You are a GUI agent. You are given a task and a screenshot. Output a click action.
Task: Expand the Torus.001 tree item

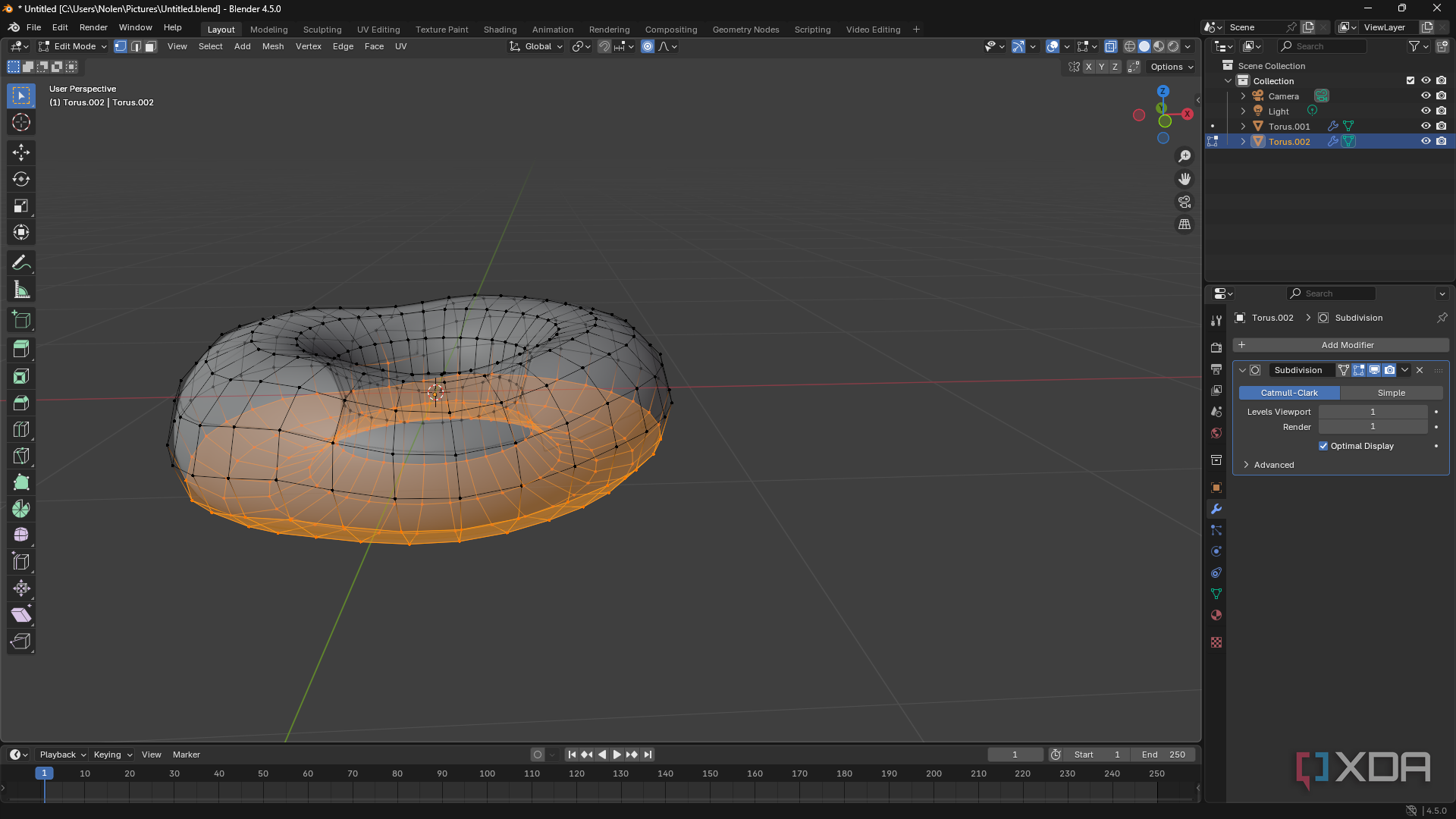coord(1243,127)
